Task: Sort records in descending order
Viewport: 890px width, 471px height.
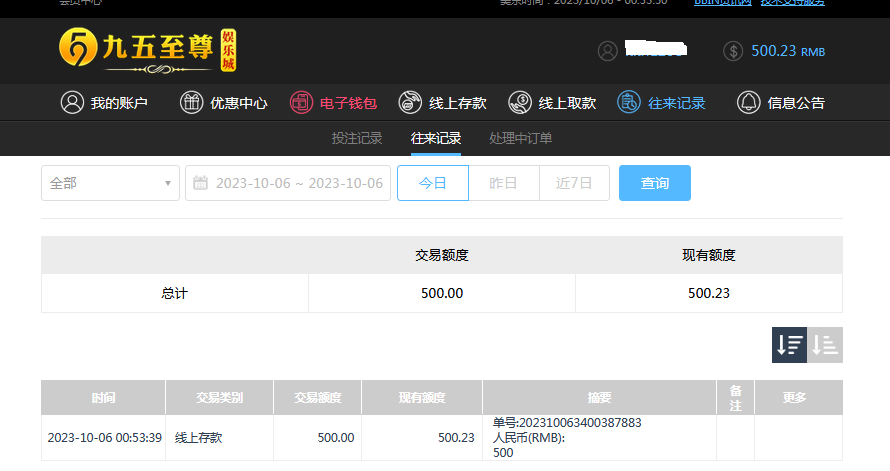Action: [x=789, y=345]
